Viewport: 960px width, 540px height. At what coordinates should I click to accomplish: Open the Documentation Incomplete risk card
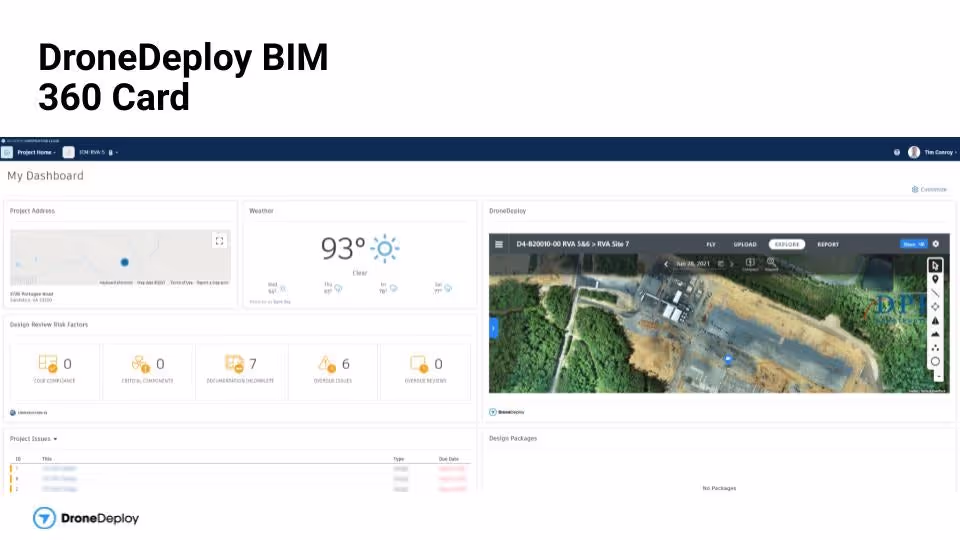click(x=241, y=370)
